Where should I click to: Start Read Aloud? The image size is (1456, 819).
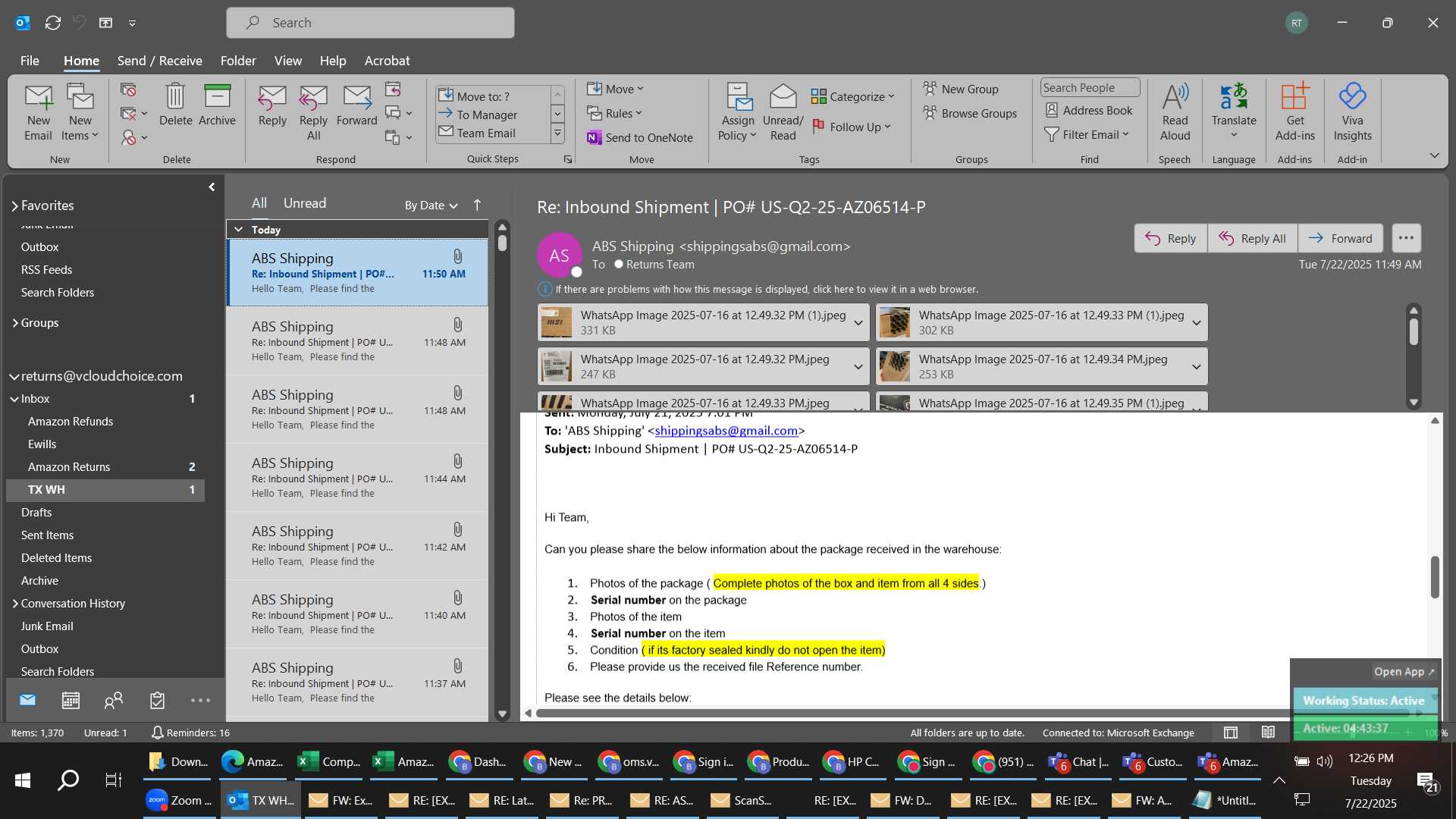tap(1175, 112)
